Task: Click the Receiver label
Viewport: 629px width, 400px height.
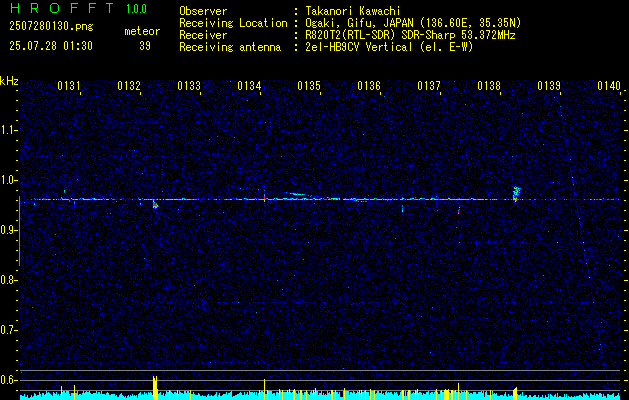Action: [x=203, y=35]
